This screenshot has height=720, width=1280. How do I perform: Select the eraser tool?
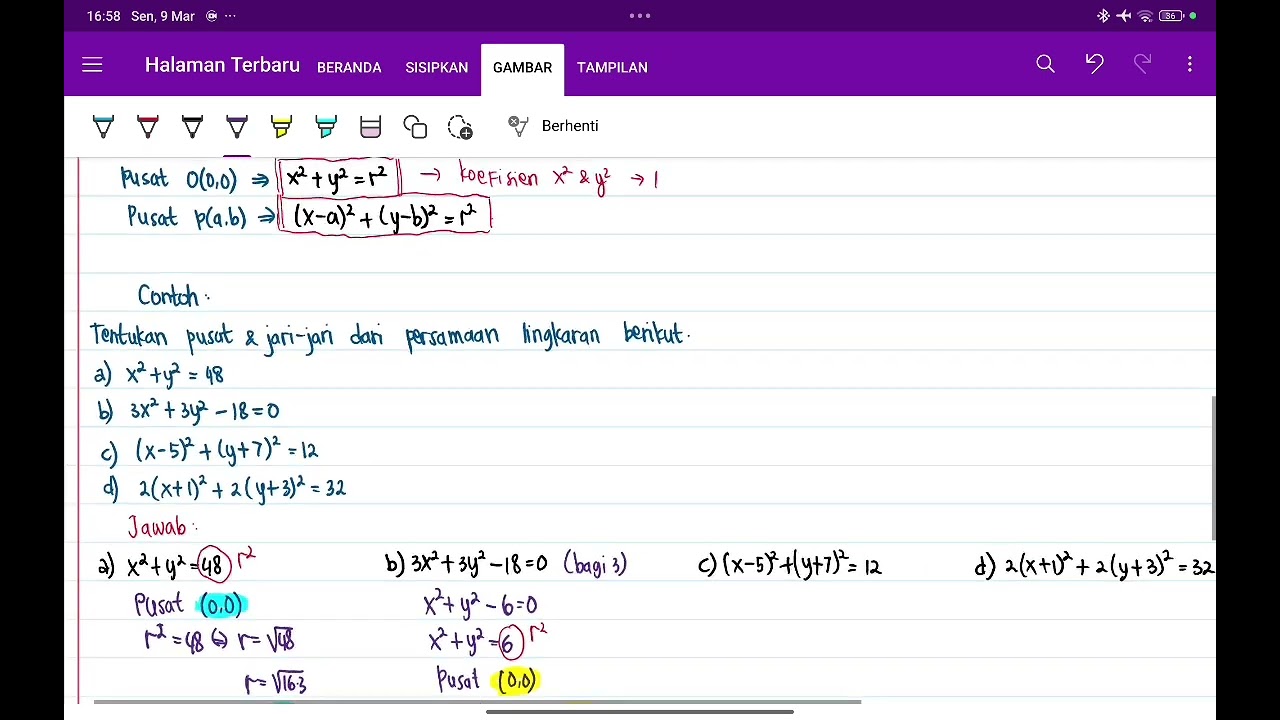click(x=370, y=126)
